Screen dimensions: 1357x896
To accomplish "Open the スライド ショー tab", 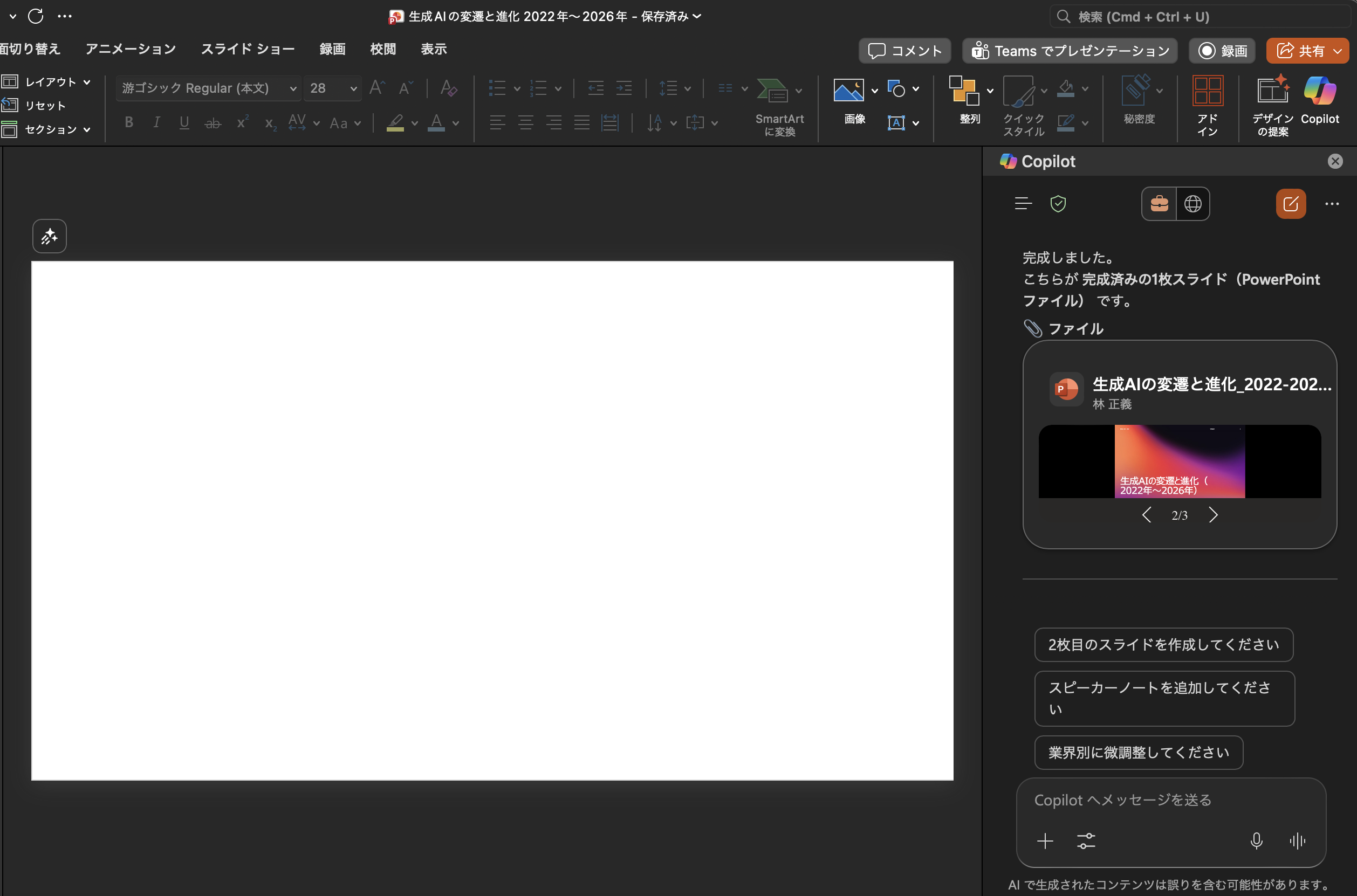I will tap(248, 49).
